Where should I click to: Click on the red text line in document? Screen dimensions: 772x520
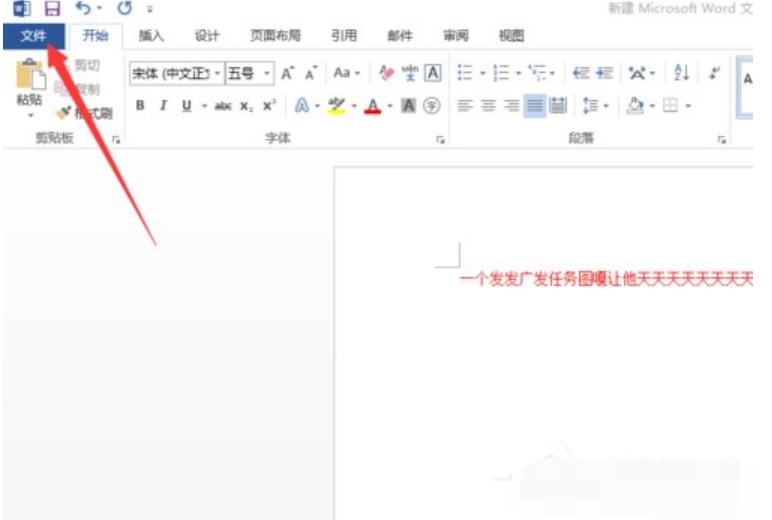click(x=600, y=279)
